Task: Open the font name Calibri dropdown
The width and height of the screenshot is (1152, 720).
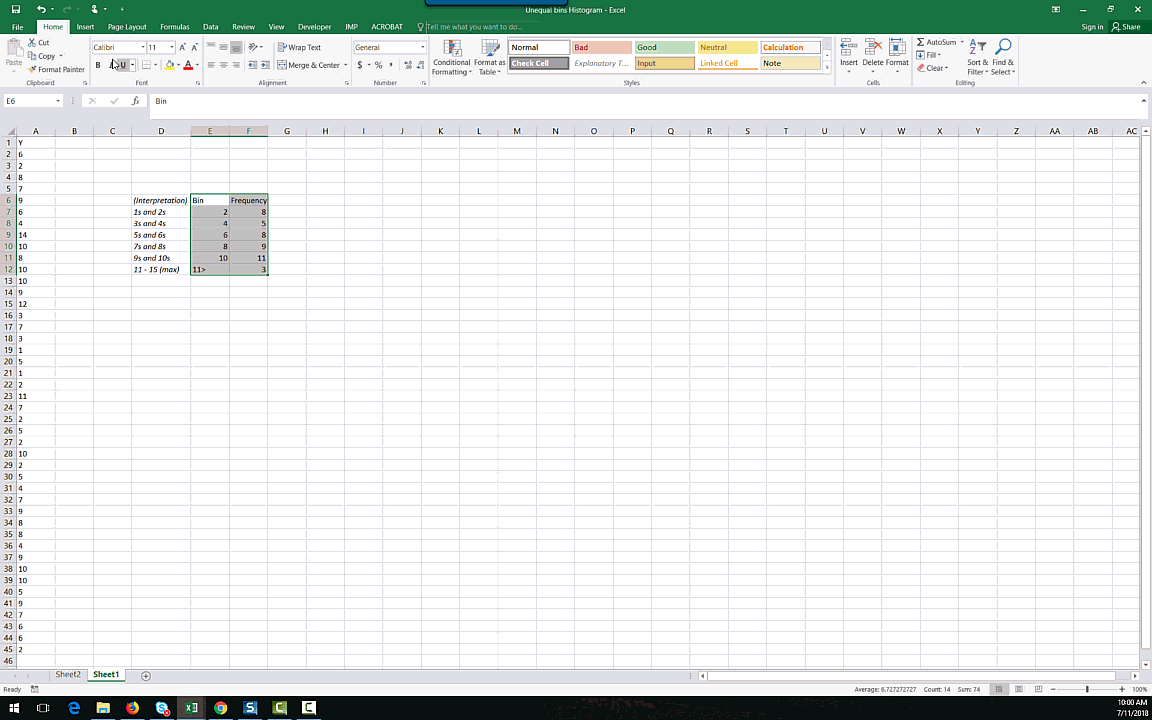Action: click(142, 47)
